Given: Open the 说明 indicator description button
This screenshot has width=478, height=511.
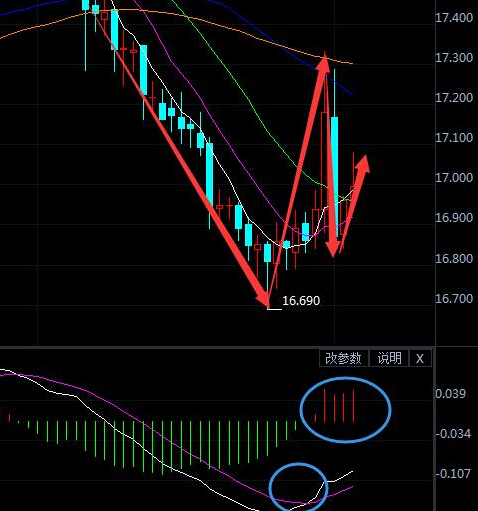Looking at the screenshot, I should click(389, 358).
